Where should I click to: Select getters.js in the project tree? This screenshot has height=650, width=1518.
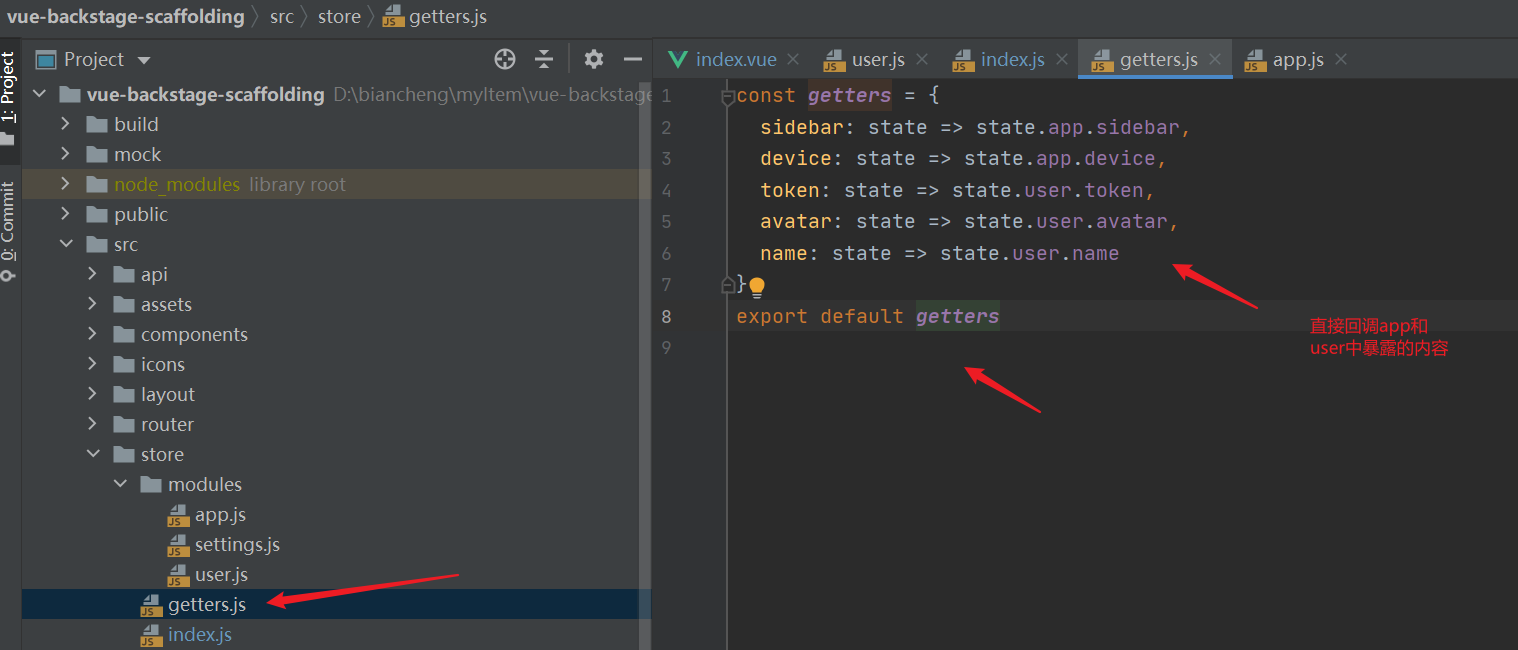point(207,604)
